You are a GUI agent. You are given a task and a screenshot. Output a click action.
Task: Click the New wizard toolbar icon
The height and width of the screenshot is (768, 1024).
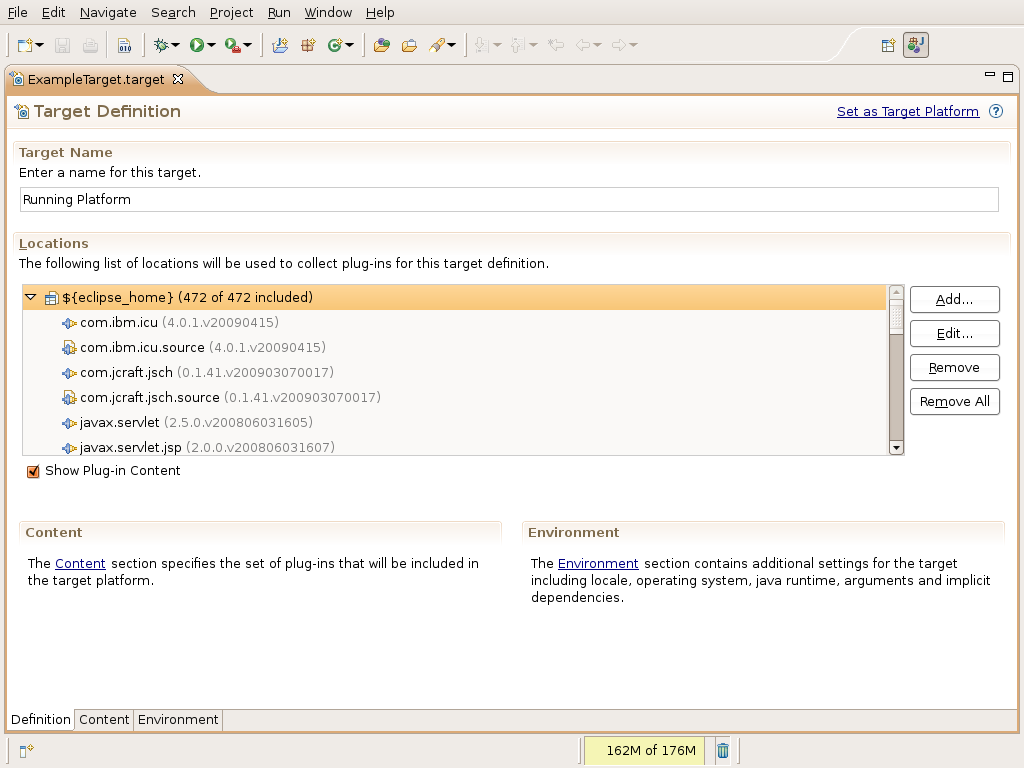tap(25, 45)
